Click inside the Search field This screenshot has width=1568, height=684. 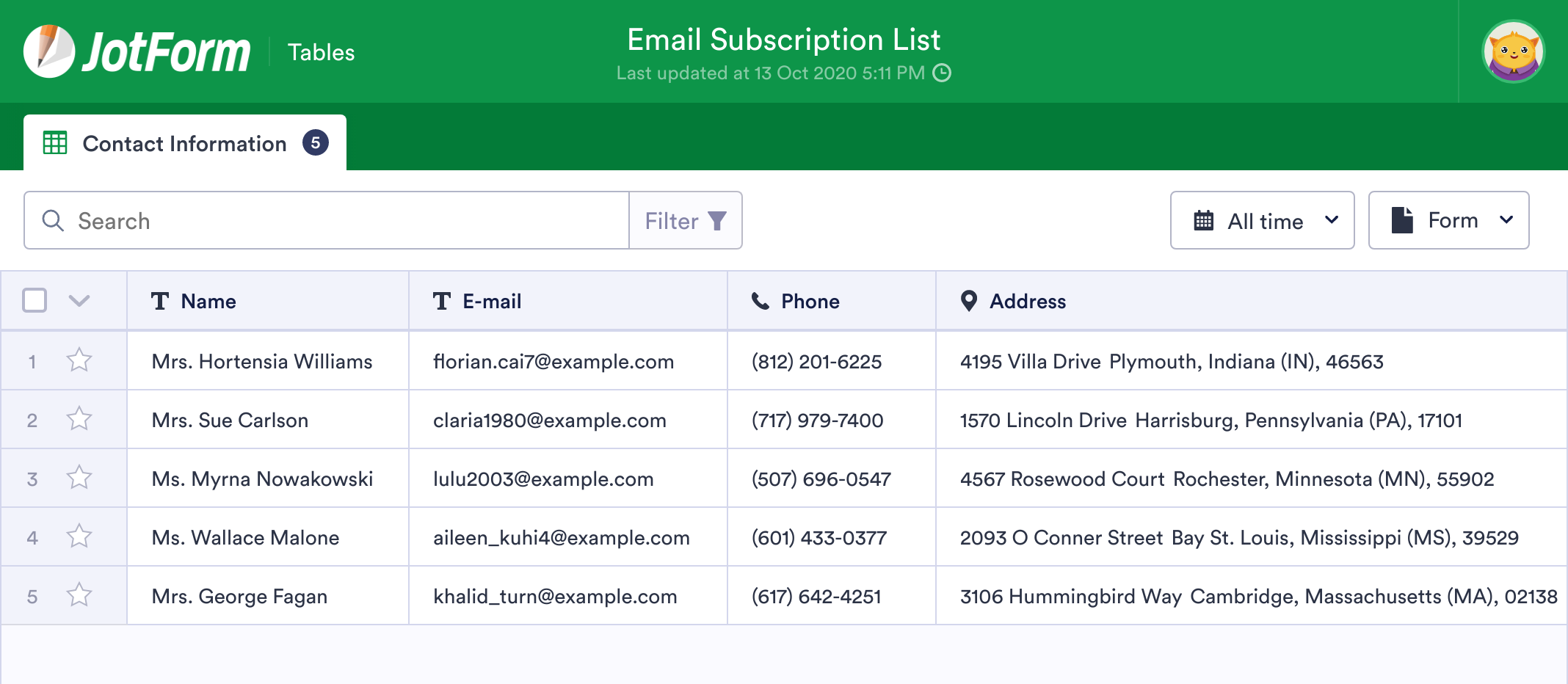pos(294,220)
